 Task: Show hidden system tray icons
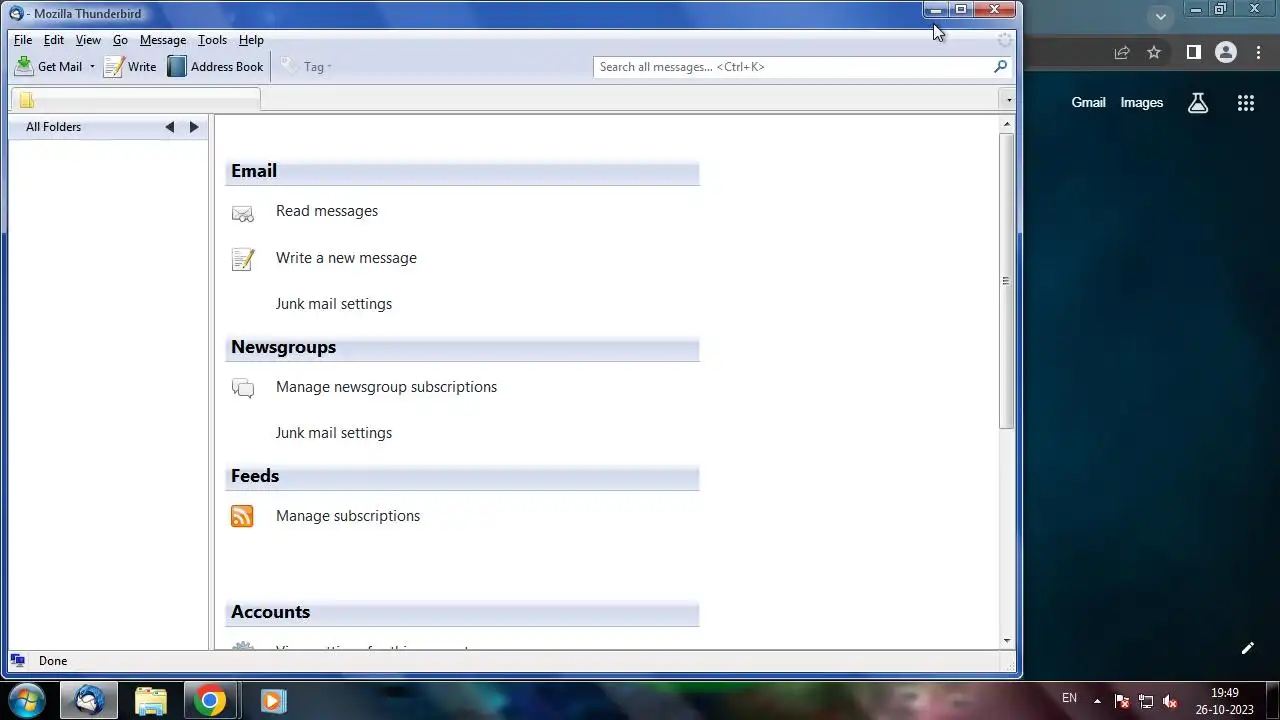click(1097, 701)
